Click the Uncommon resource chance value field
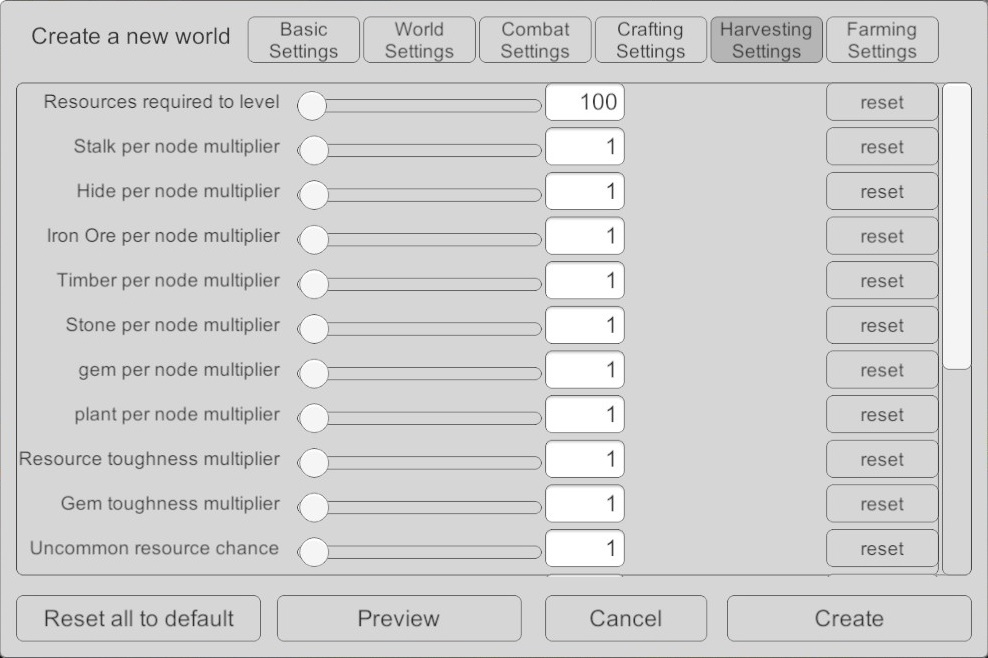This screenshot has height=658, width=988. click(x=585, y=548)
